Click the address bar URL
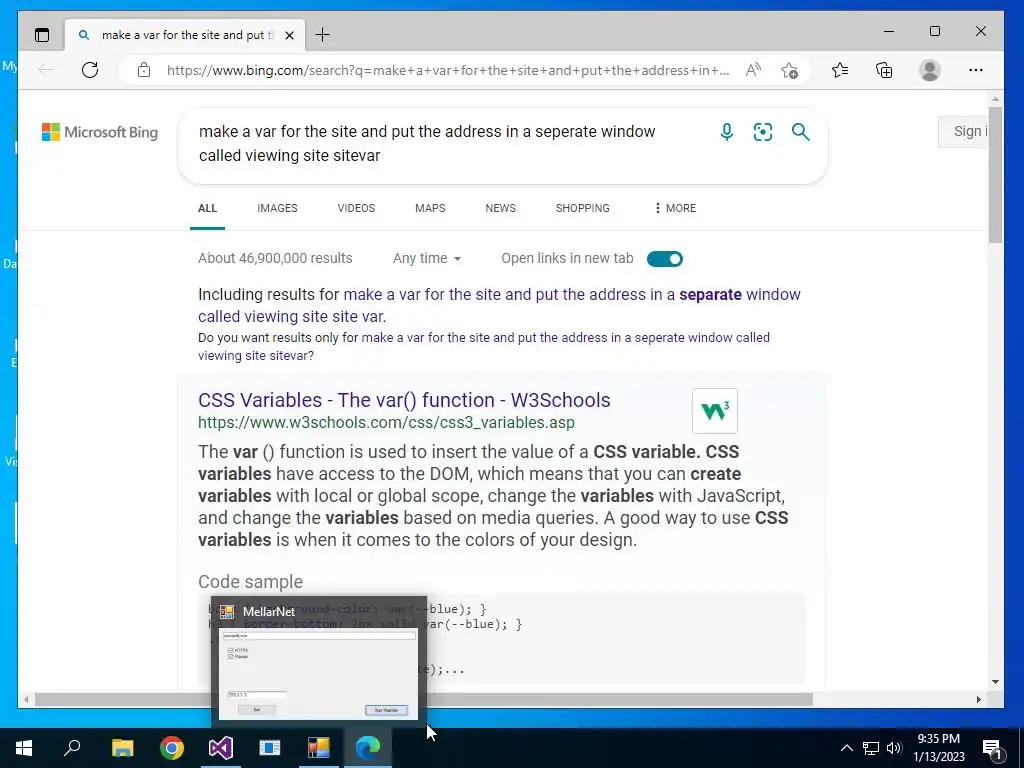The width and height of the screenshot is (1024, 768). pyautogui.click(x=448, y=71)
